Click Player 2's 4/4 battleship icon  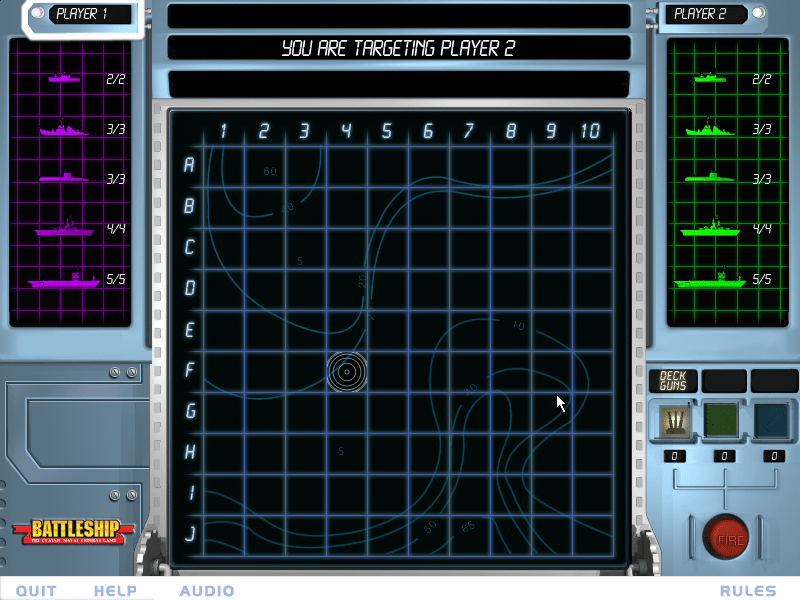pos(710,227)
